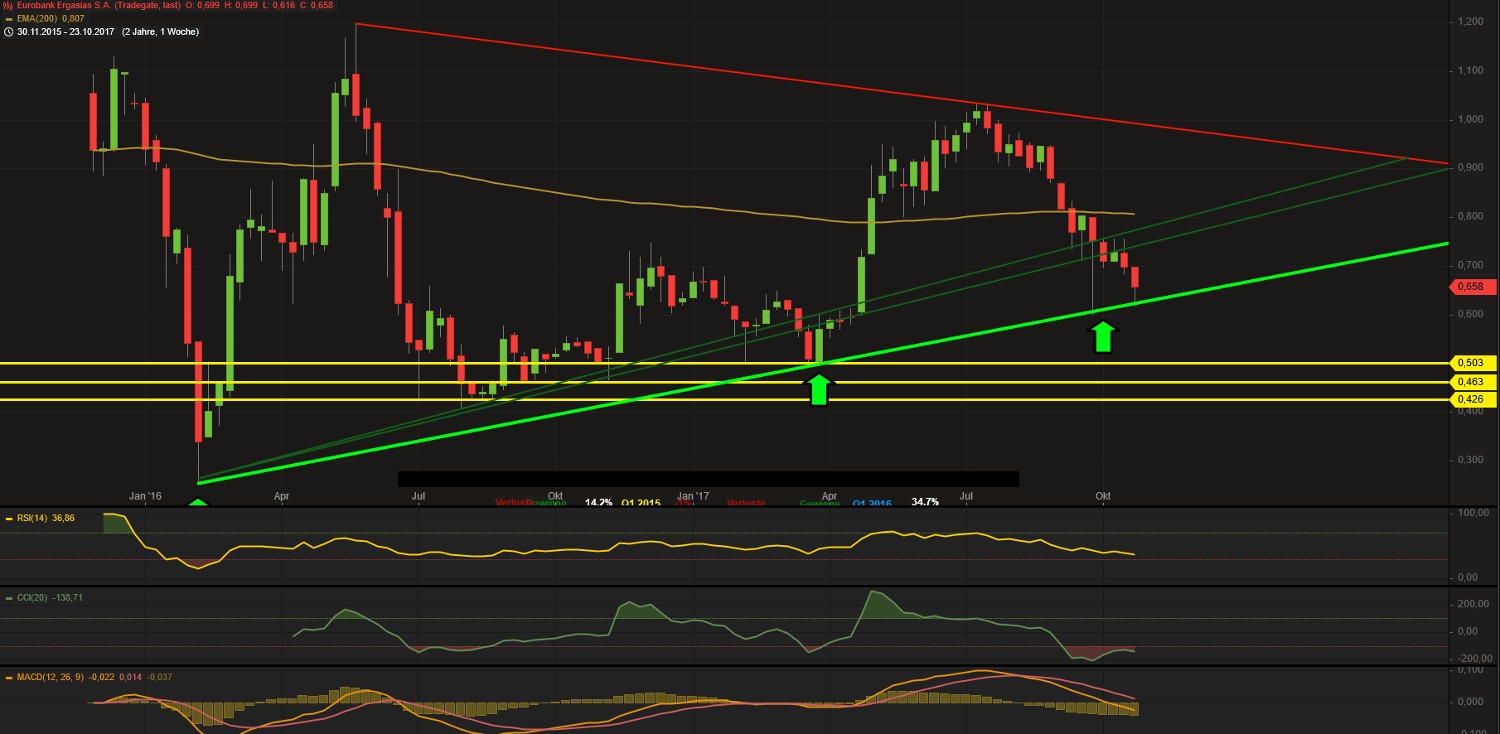Select the 34,7% performance value
Image resolution: width=1500 pixels, height=734 pixels.
[x=924, y=501]
